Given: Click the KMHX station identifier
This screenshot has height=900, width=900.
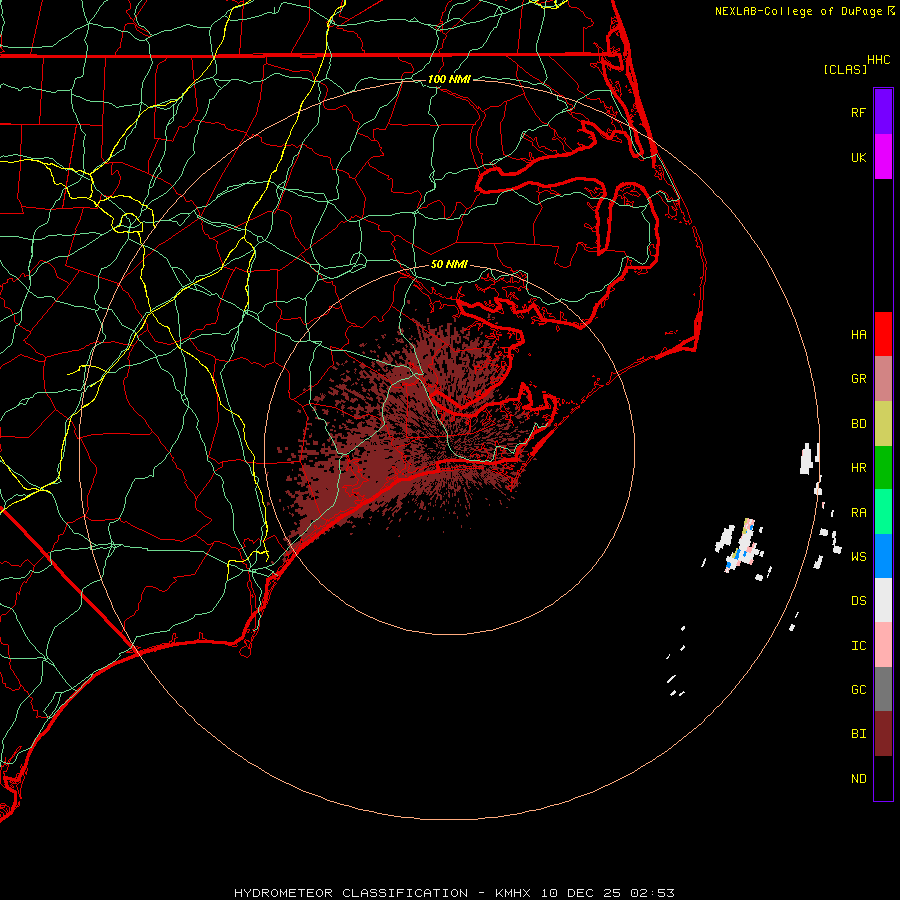Looking at the screenshot, I should pos(513,893).
